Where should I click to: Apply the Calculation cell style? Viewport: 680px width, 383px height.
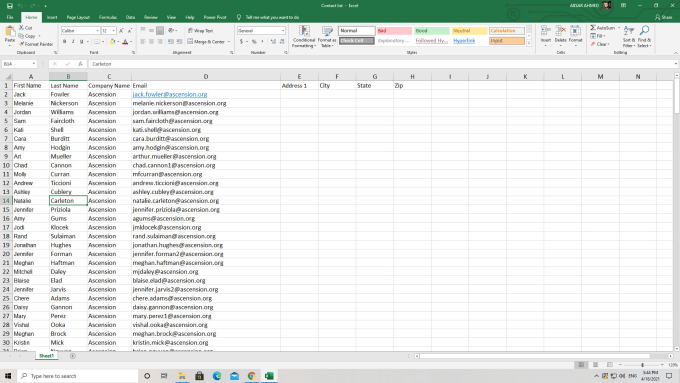tap(507, 31)
